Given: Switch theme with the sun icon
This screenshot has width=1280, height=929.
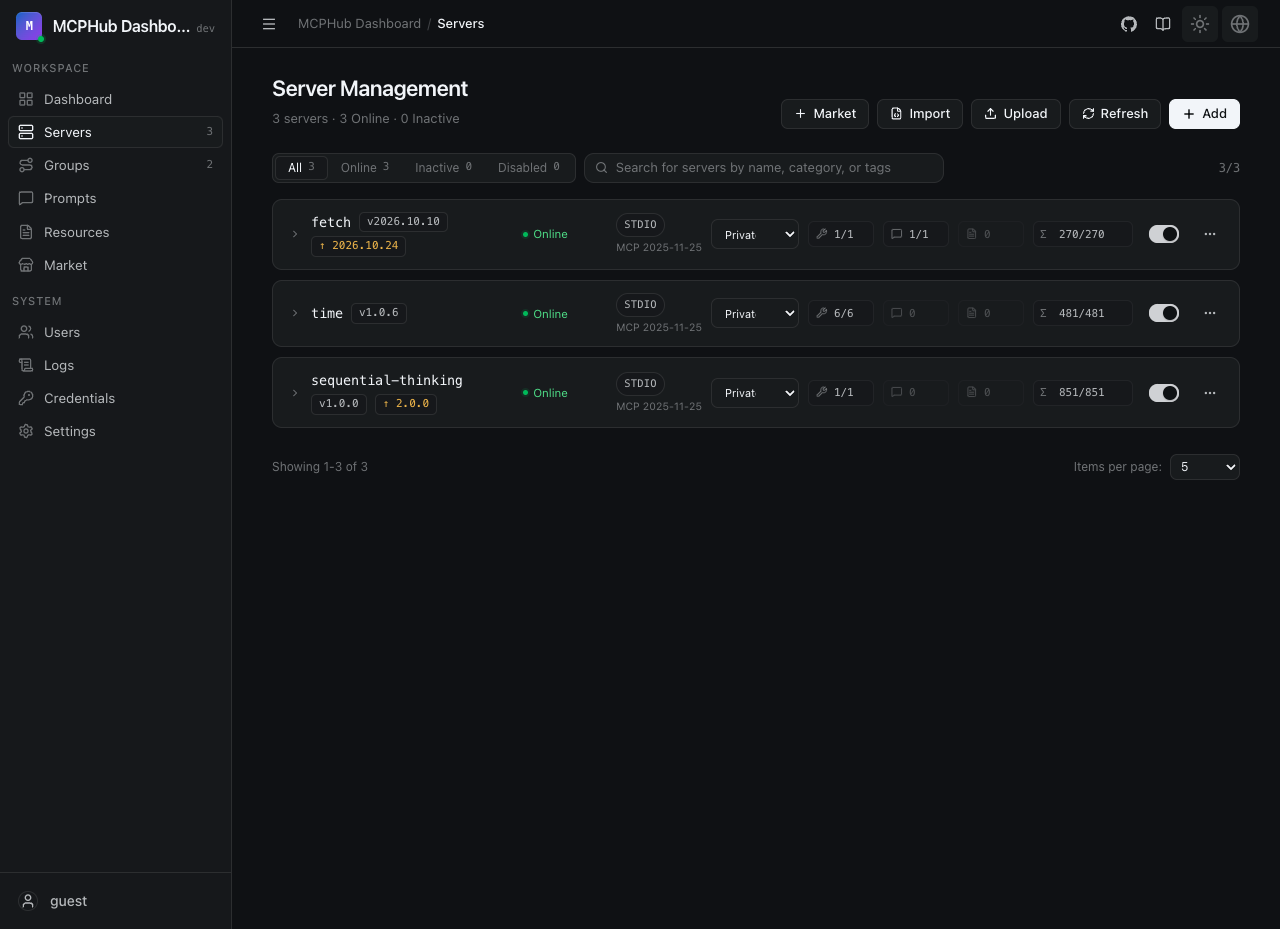Looking at the screenshot, I should pos(1200,24).
